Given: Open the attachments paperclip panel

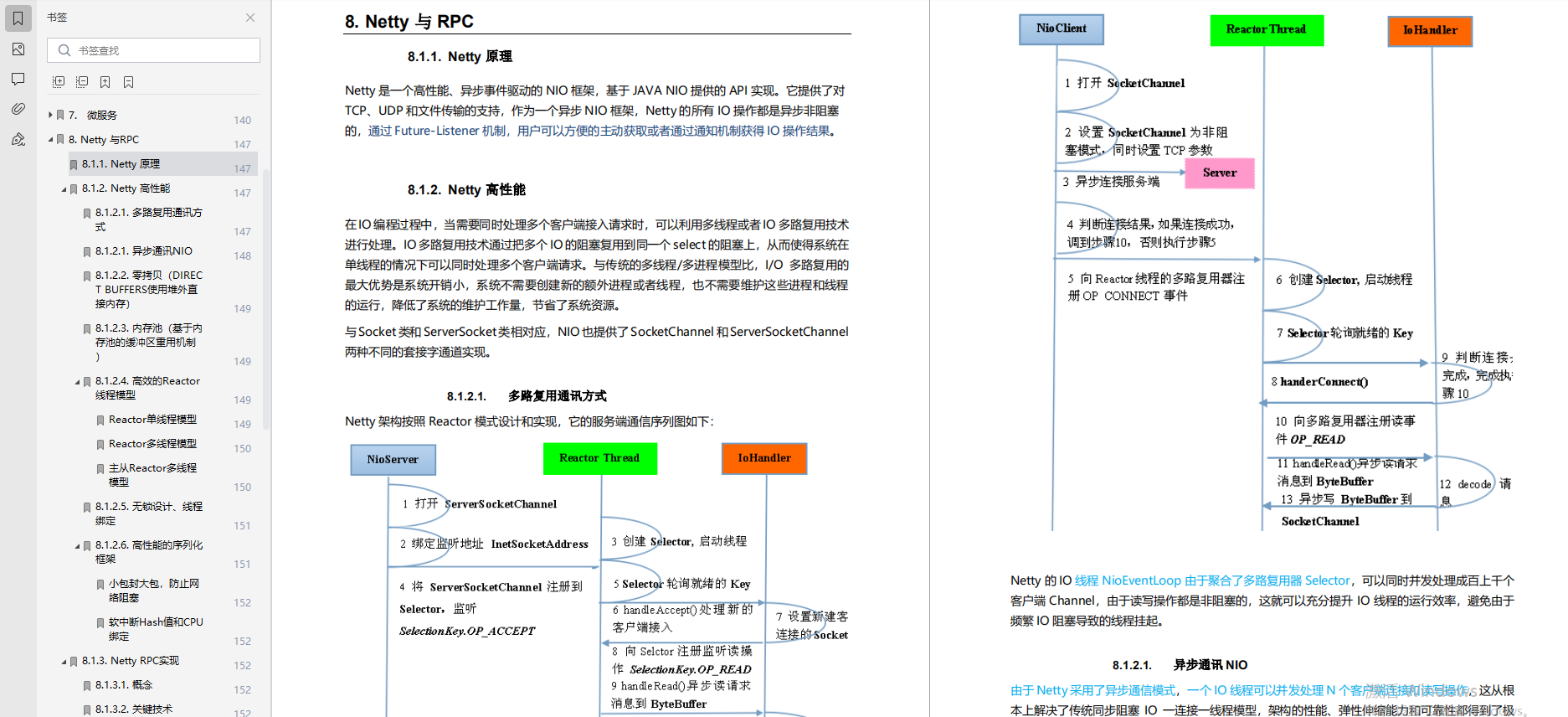Looking at the screenshot, I should (18, 109).
